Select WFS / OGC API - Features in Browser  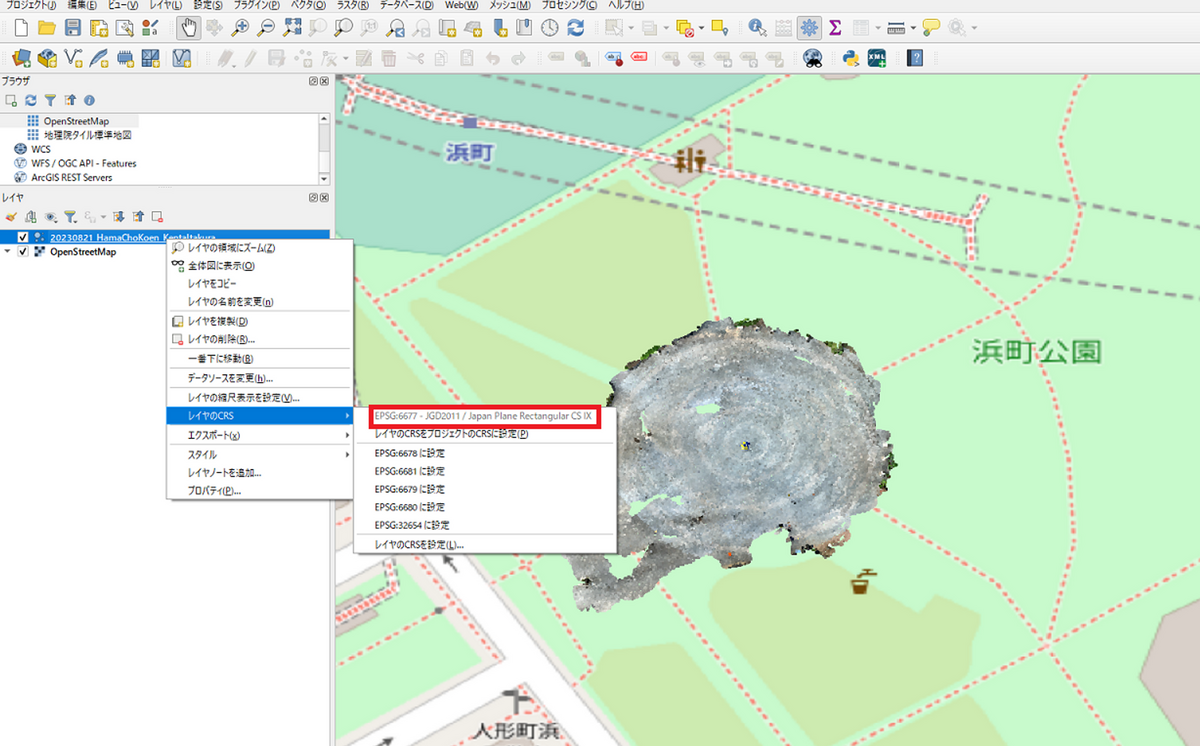[x=83, y=163]
